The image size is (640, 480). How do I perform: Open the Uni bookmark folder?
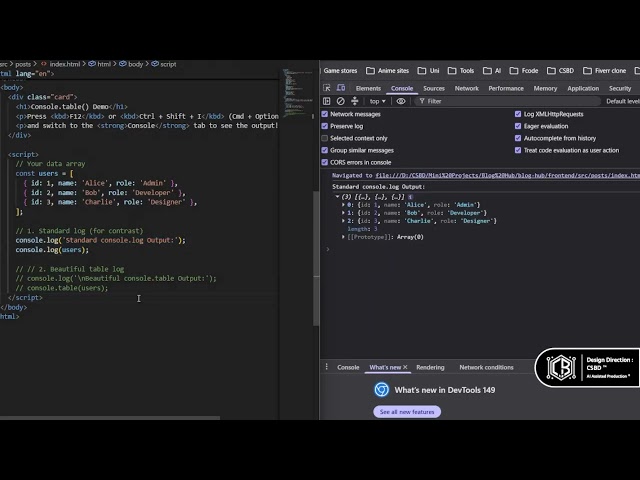pyautogui.click(x=428, y=71)
